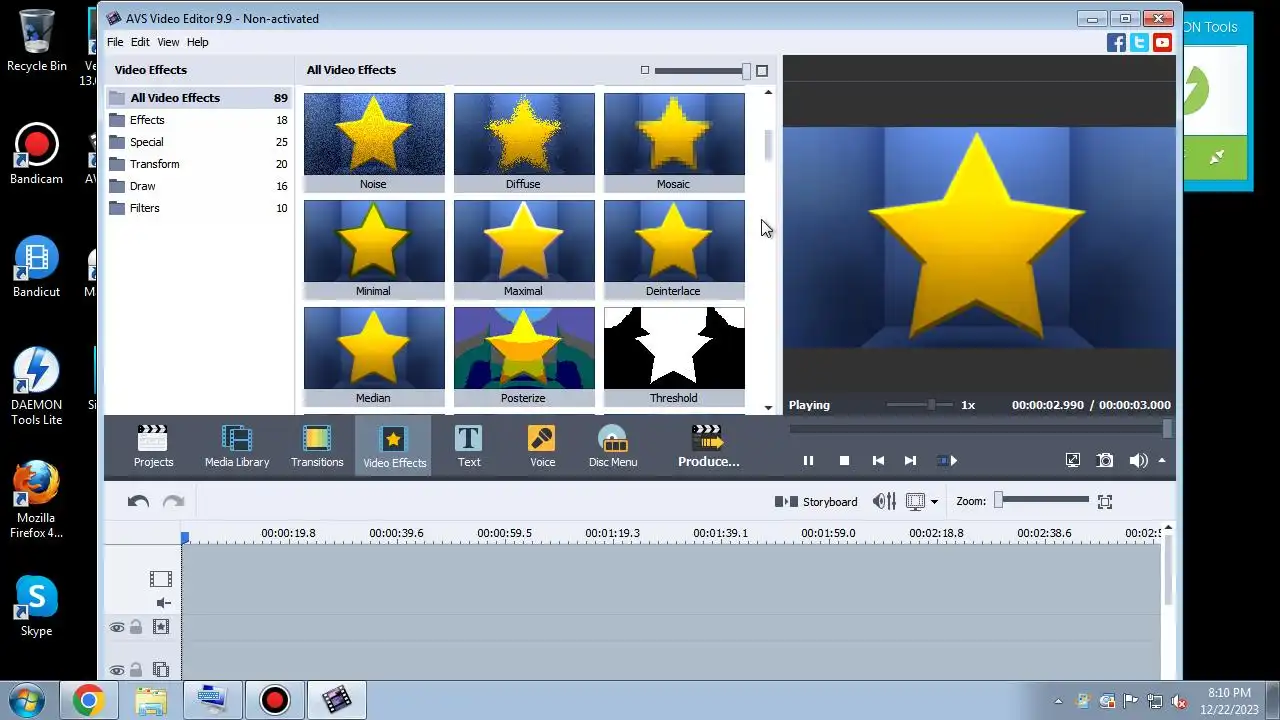The height and width of the screenshot is (720, 1280).
Task: Click the preview seek bar
Action: tap(980, 429)
